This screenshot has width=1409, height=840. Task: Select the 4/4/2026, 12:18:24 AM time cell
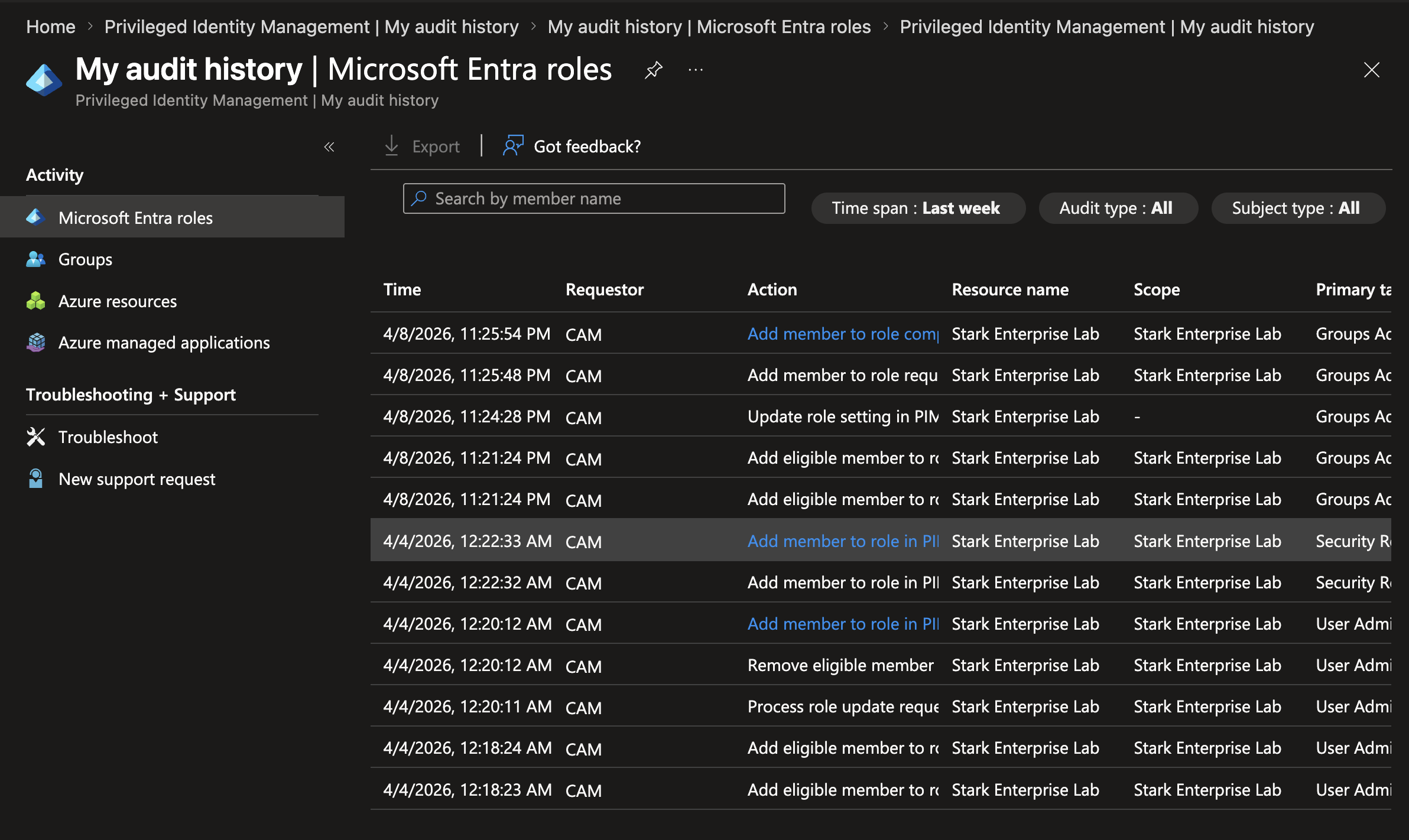point(467,748)
